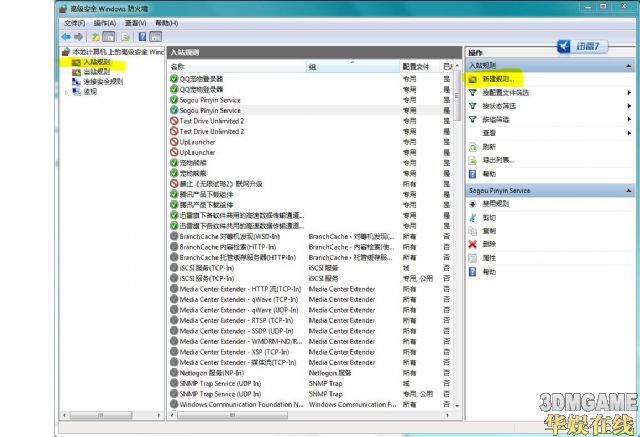Sort by the 名称 column header

(236, 67)
